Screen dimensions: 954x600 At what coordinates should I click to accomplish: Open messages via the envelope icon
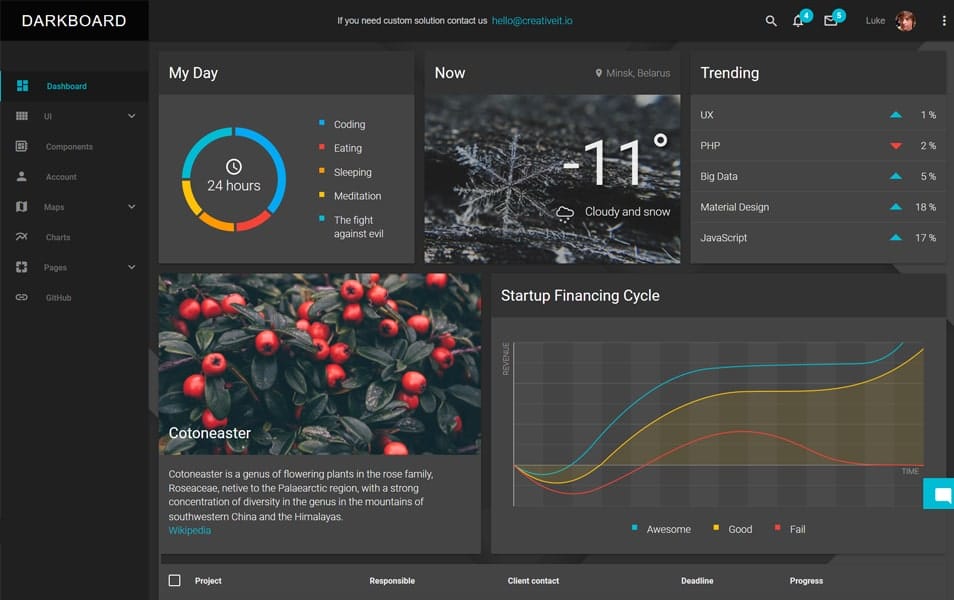click(x=830, y=20)
